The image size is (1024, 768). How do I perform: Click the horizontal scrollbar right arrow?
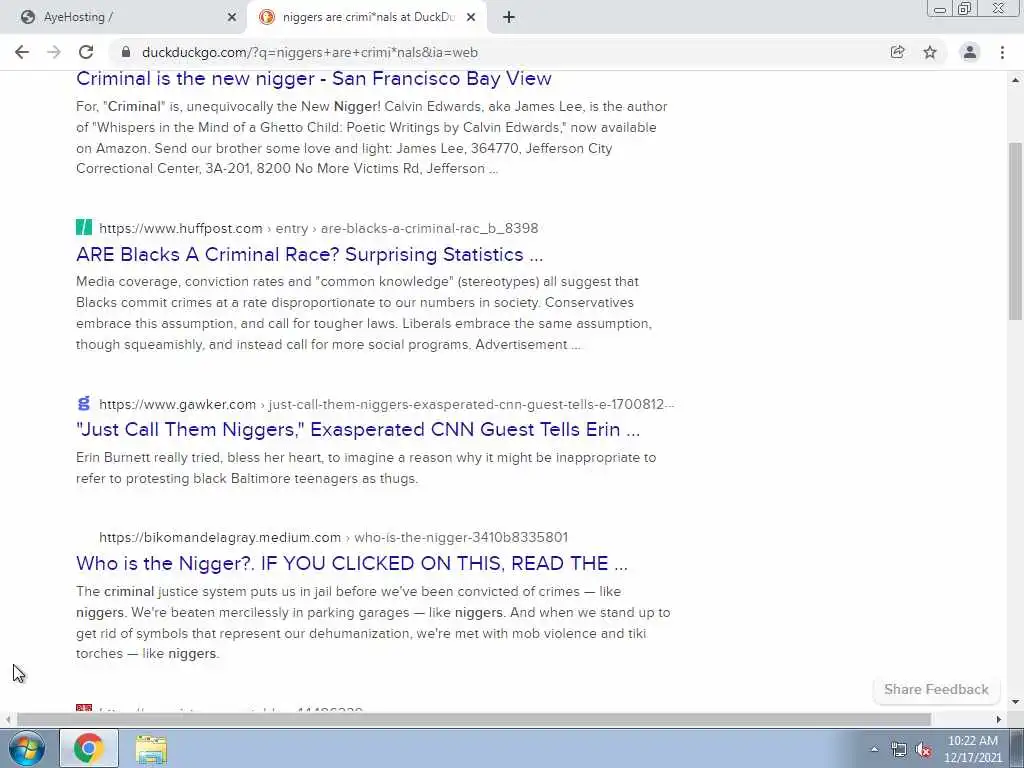[x=999, y=720]
